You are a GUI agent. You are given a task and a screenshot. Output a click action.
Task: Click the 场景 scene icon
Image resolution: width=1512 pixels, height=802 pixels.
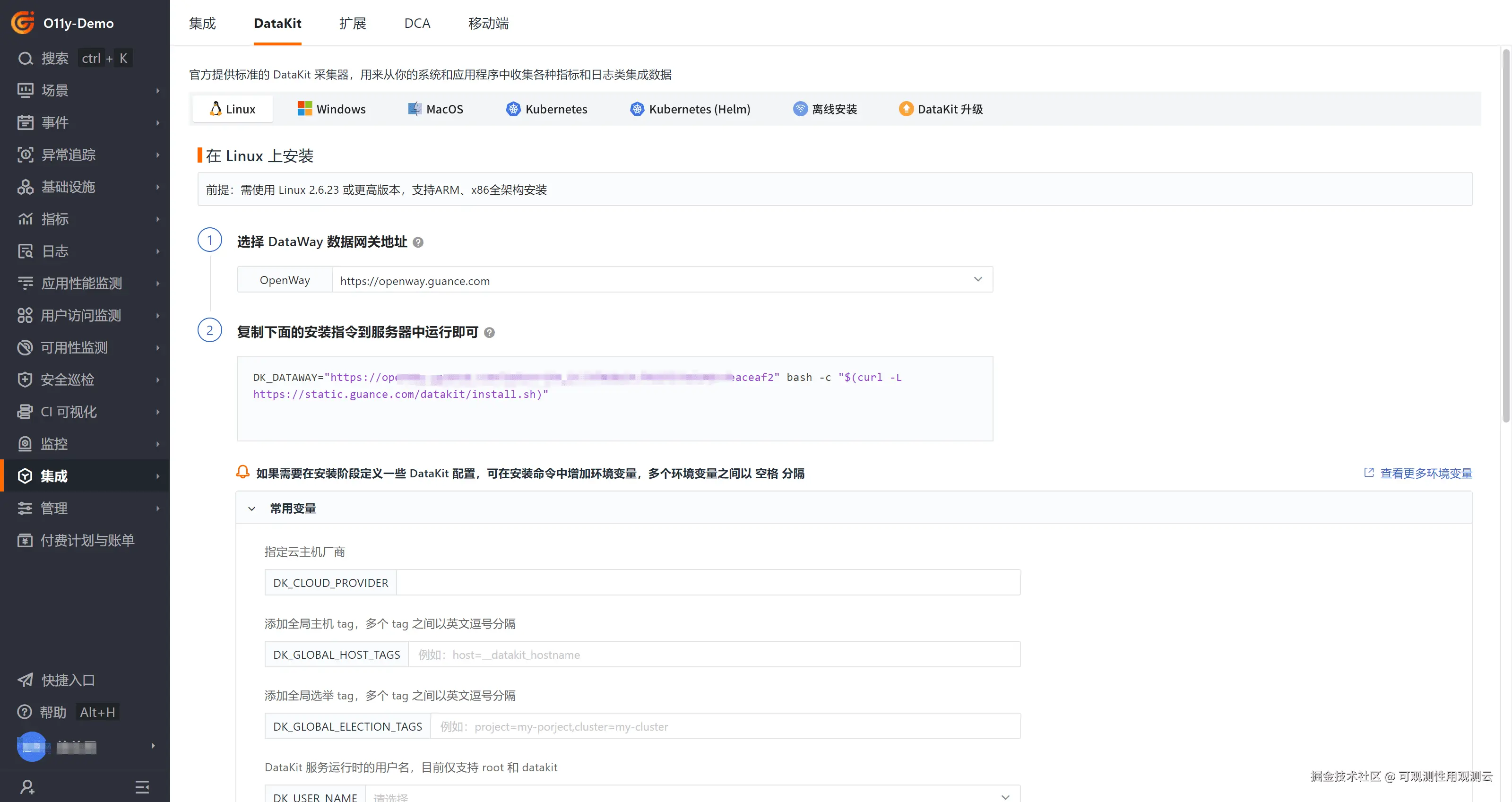[25, 90]
